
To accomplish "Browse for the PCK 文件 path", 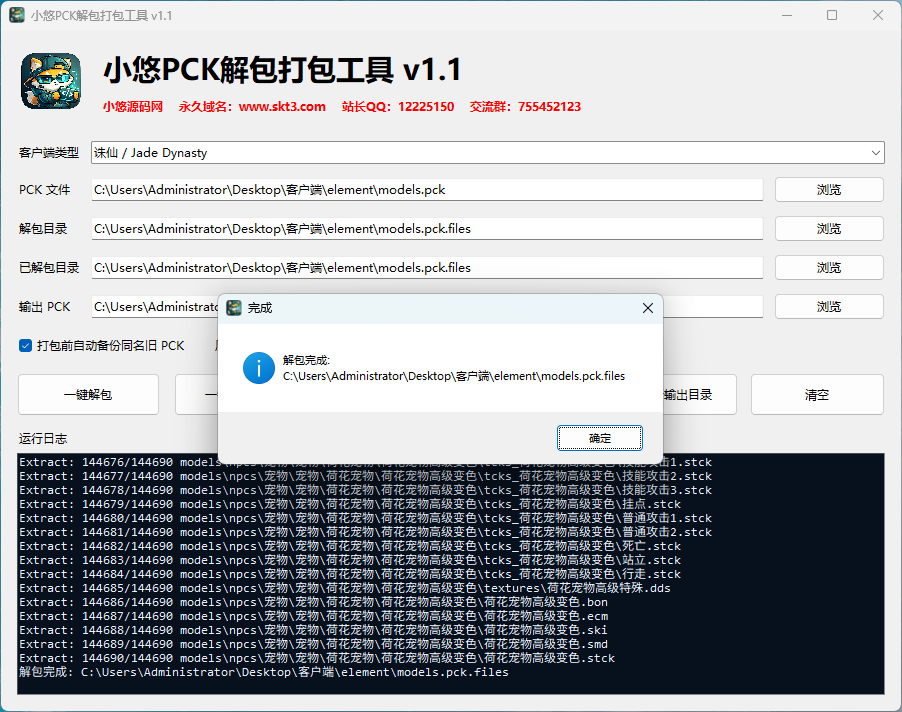I will 829,190.
